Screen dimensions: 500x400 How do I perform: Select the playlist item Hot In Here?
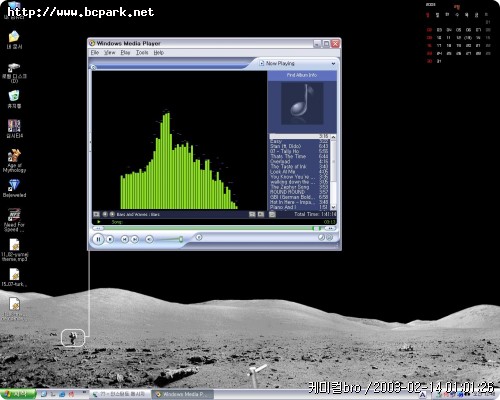[299, 202]
